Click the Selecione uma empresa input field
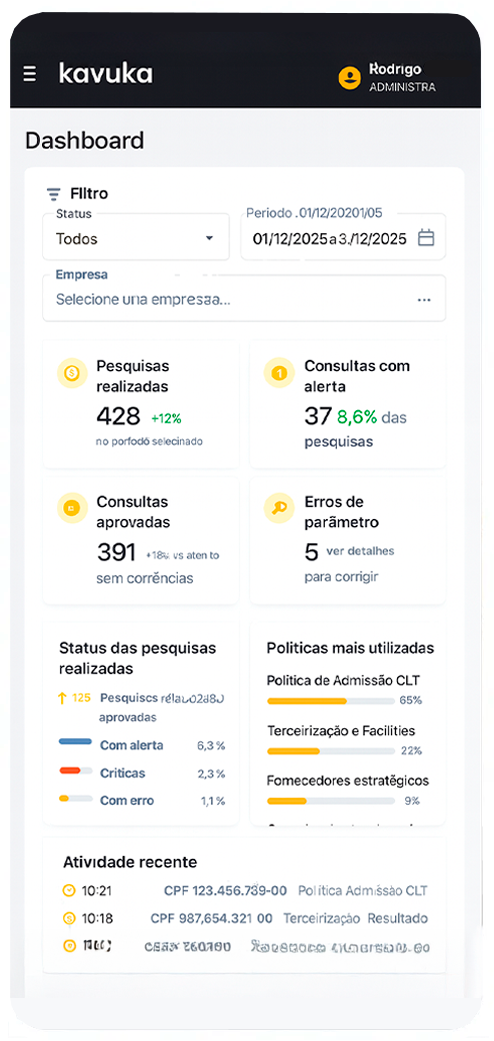This screenshot has width=494, height=1041. point(244,299)
